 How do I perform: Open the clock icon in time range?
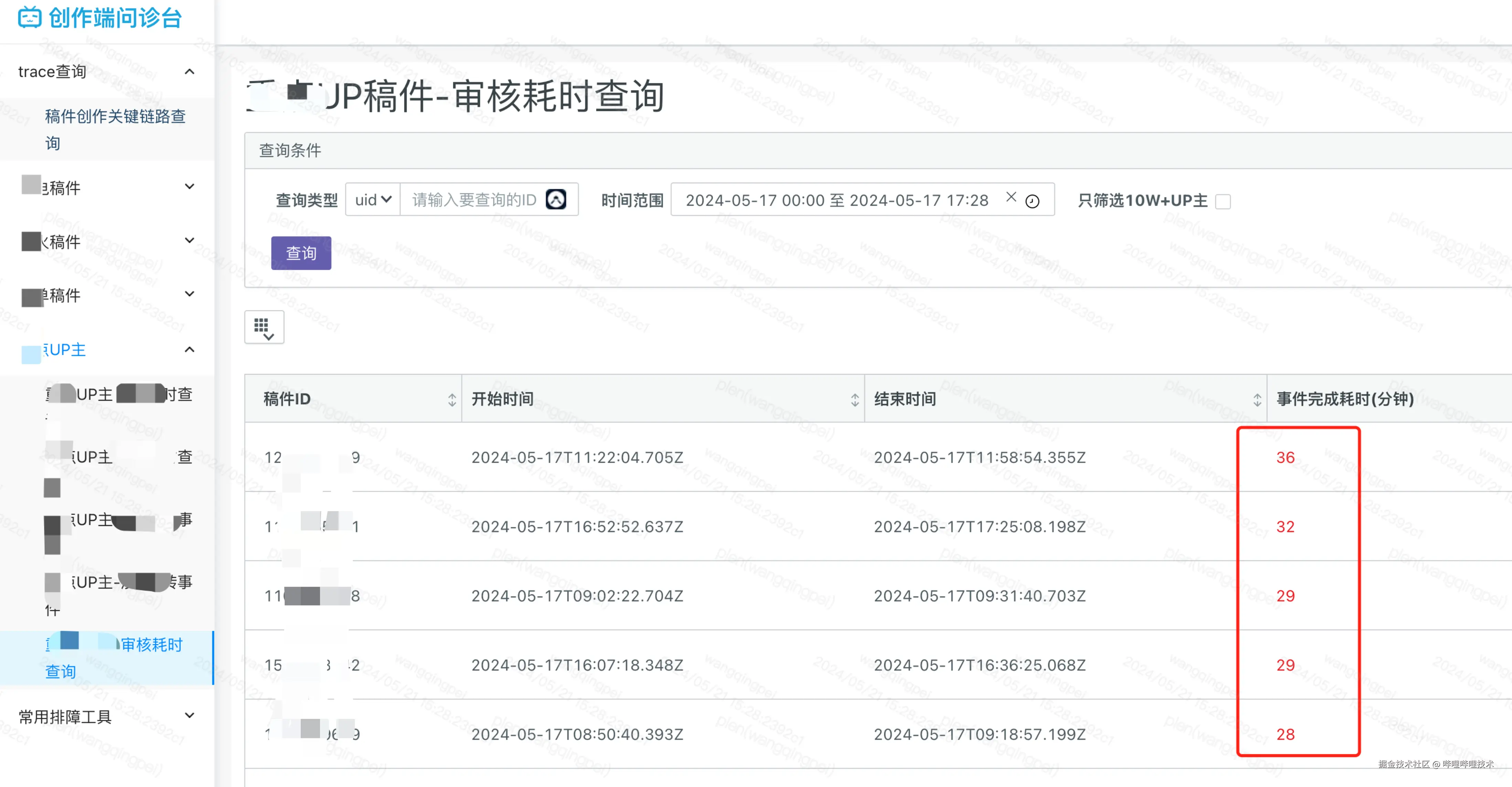(1032, 201)
